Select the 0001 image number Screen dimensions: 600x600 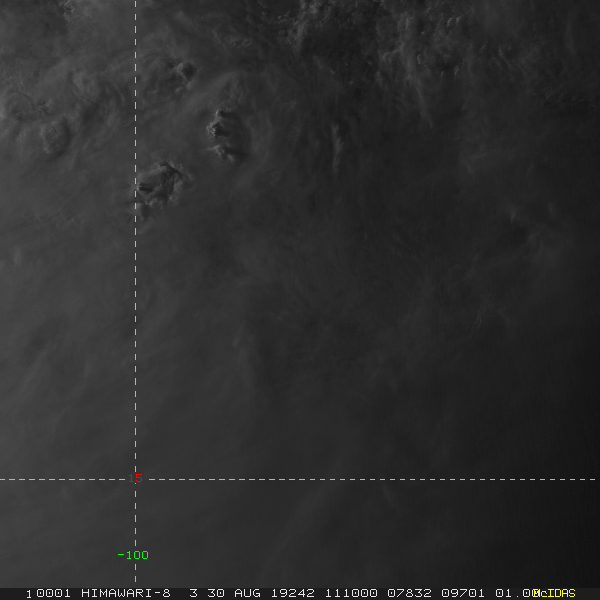[53, 593]
